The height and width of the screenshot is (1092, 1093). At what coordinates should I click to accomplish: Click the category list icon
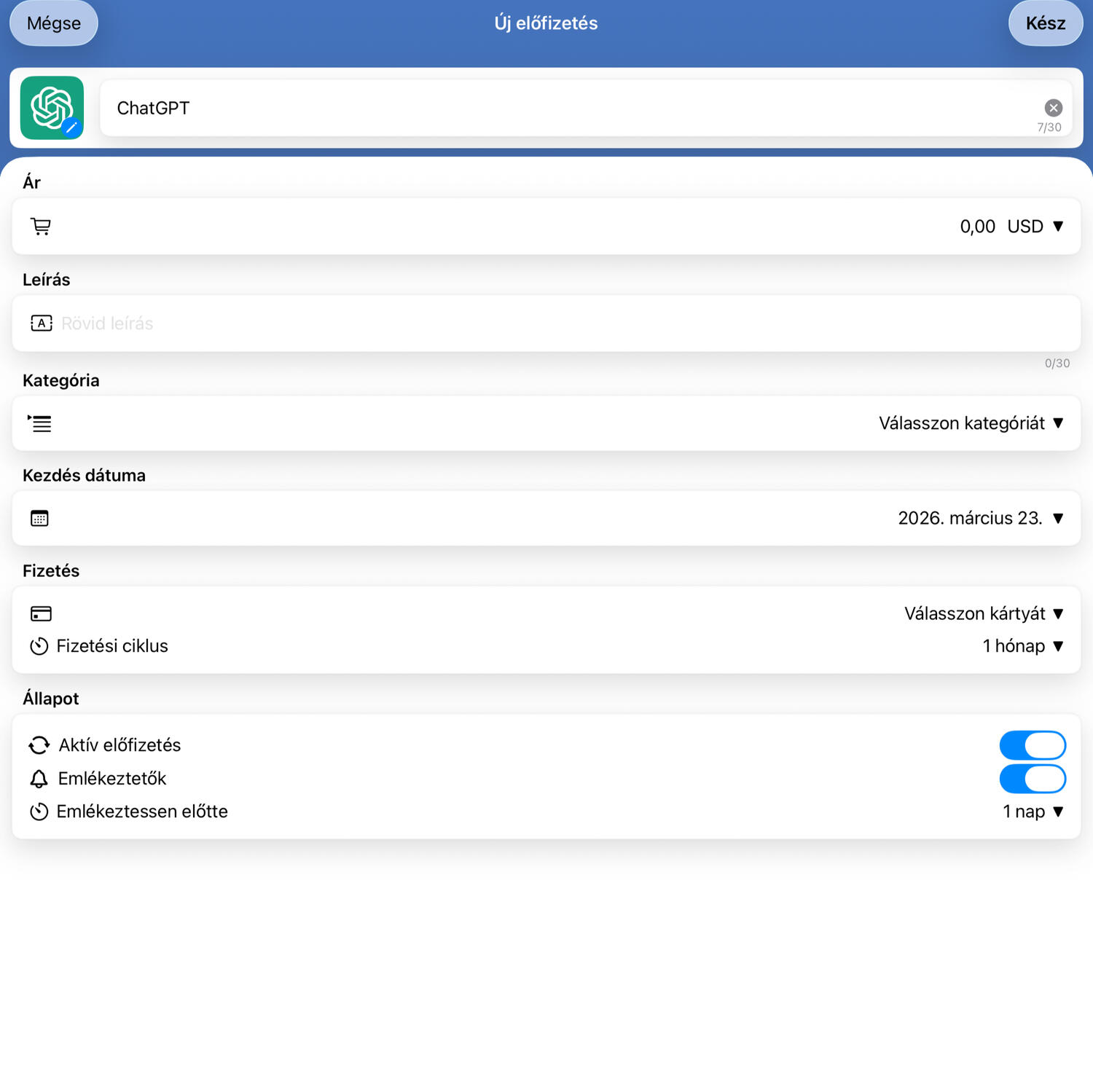pyautogui.click(x=40, y=423)
